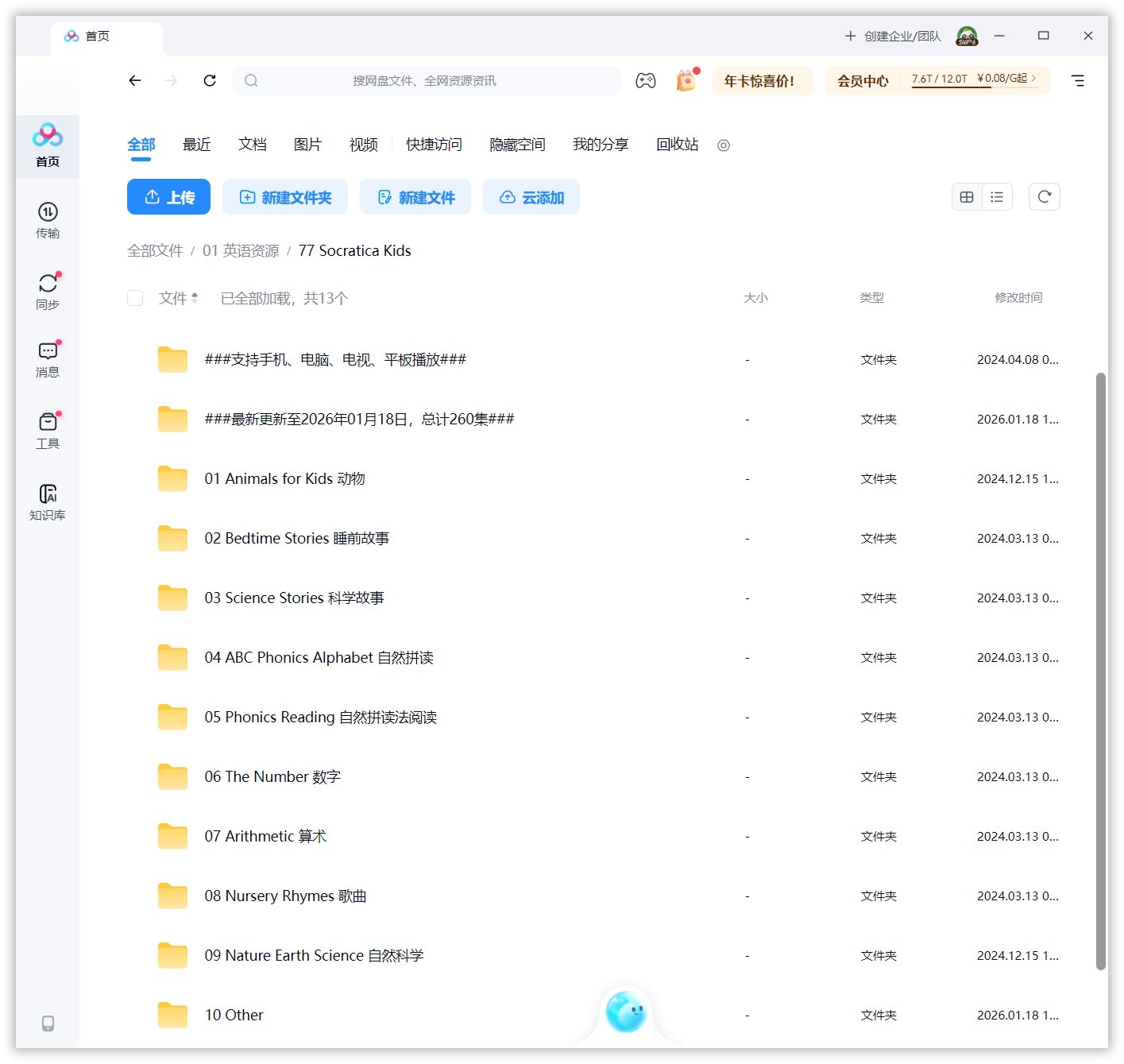This screenshot has height=1064, width=1124.
Task: Click the 上传 upload button
Action: coord(168,196)
